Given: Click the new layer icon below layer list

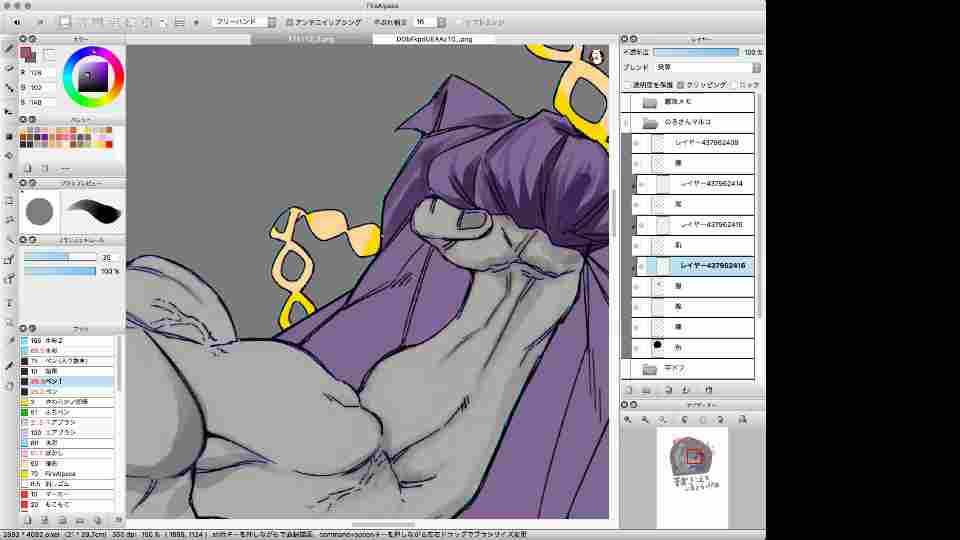Looking at the screenshot, I should [628, 389].
